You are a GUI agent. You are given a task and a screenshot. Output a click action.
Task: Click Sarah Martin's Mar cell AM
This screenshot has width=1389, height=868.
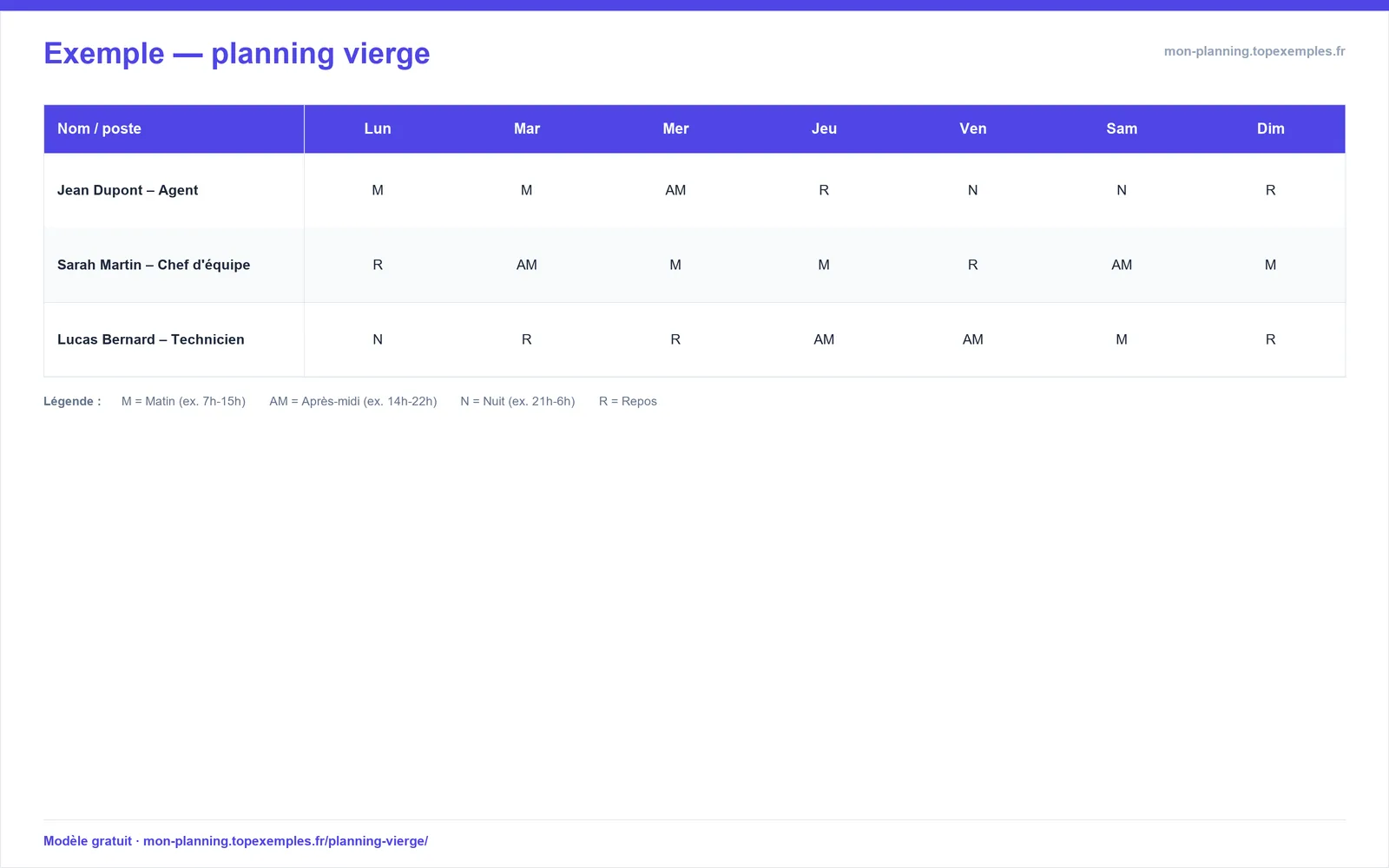point(527,265)
